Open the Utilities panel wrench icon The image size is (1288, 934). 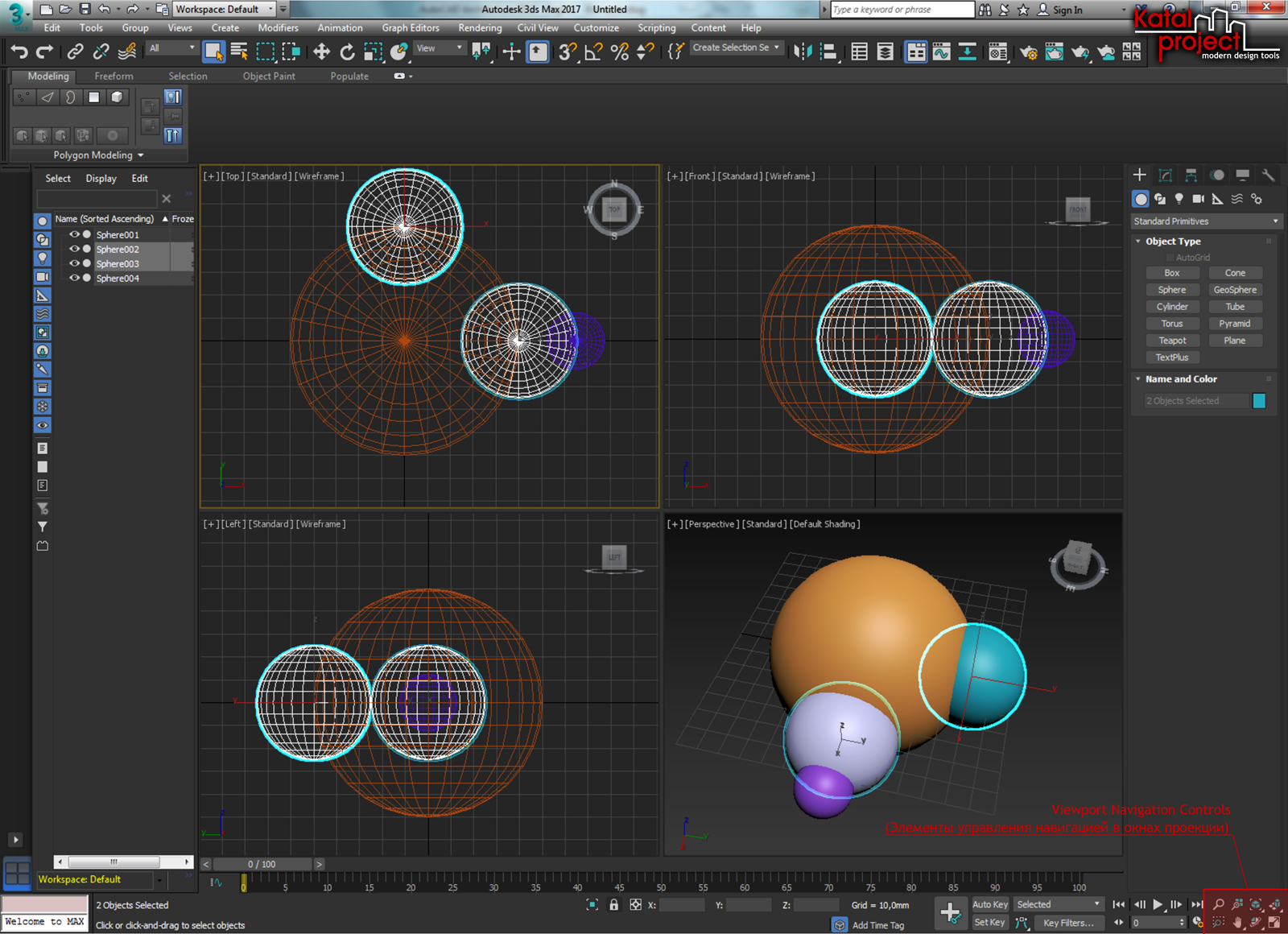pyautogui.click(x=1268, y=175)
